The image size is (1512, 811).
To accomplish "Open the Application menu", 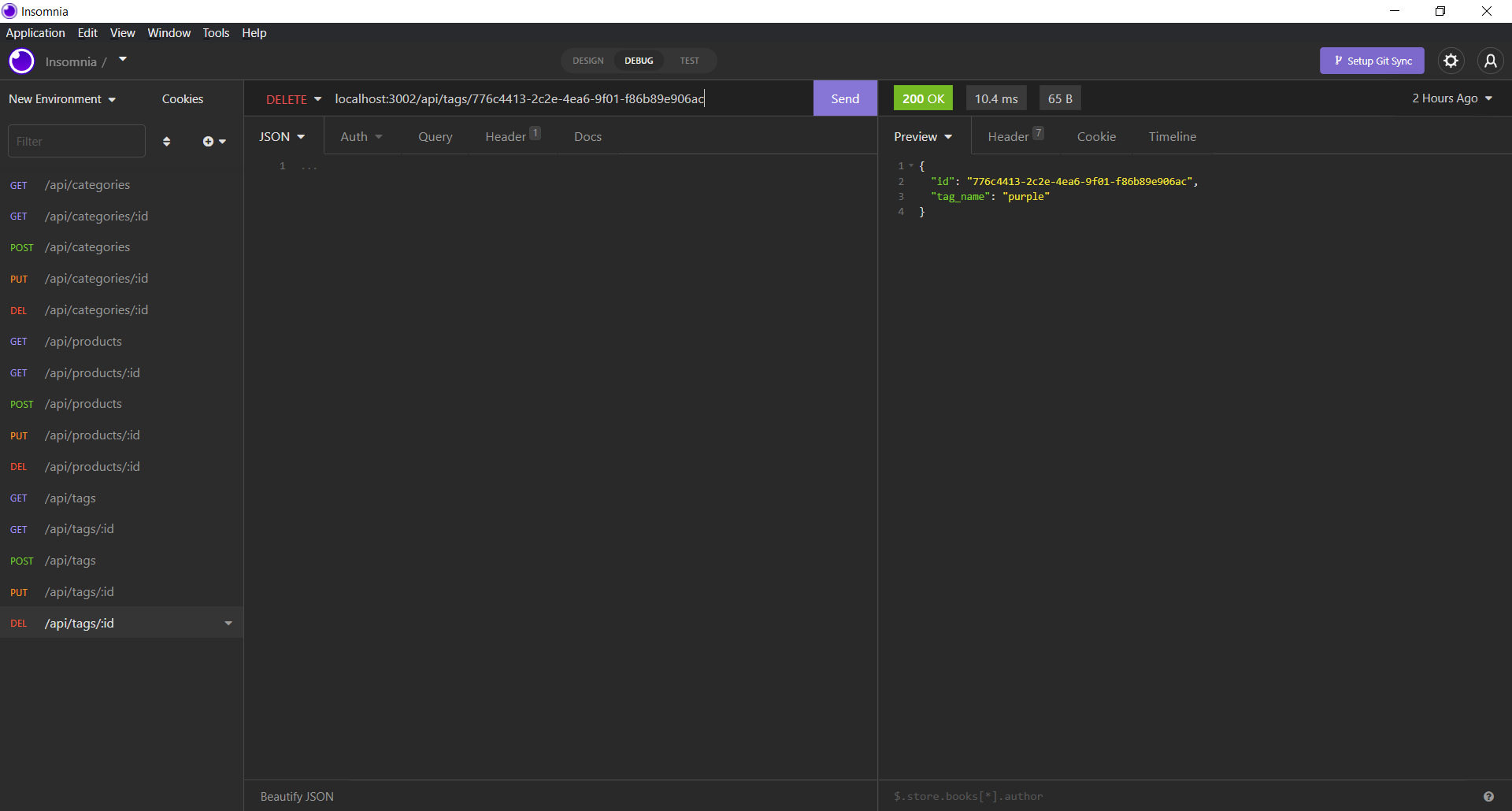I will tap(35, 32).
